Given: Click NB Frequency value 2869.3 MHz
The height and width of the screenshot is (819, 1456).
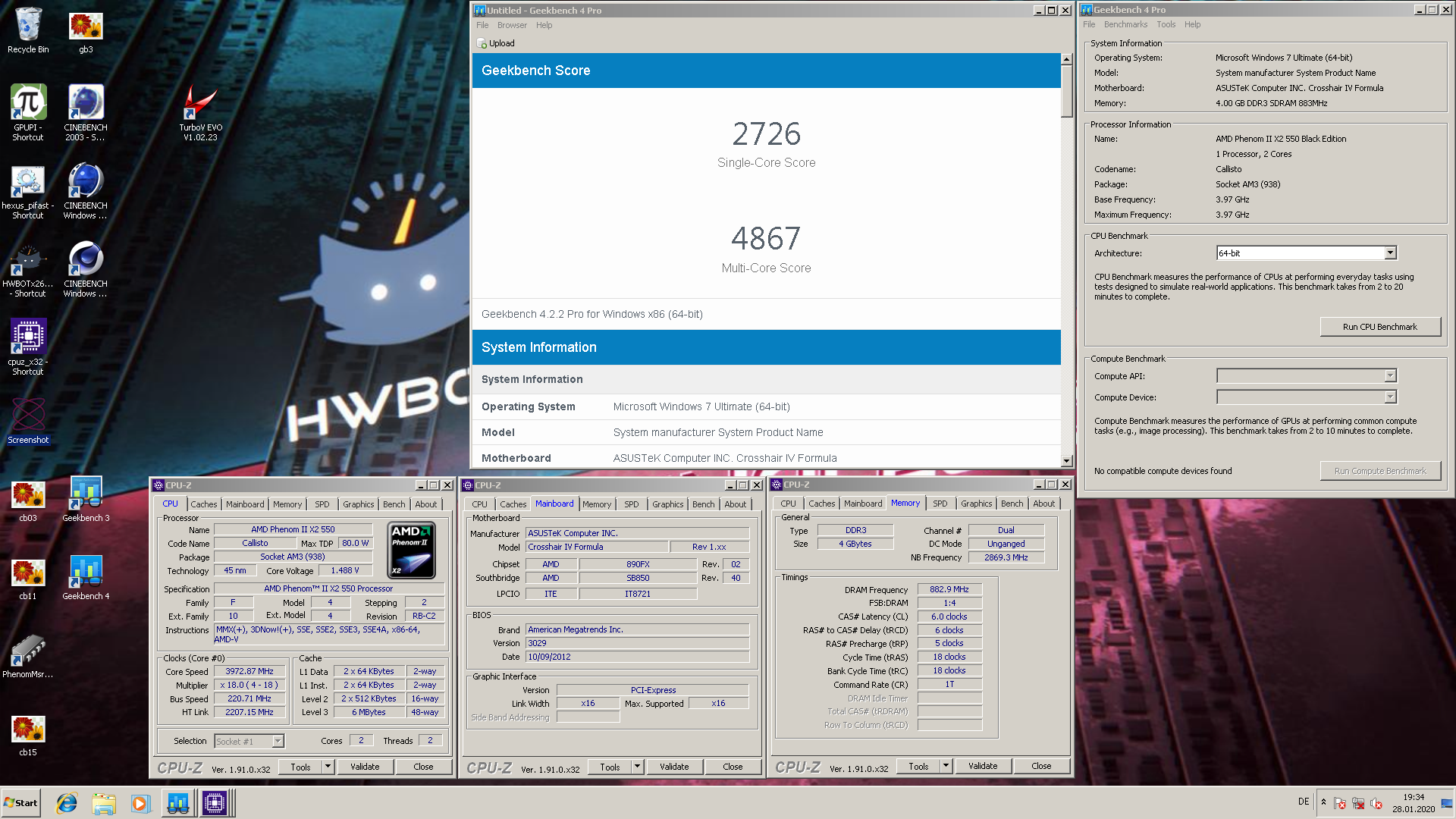Looking at the screenshot, I should (x=1006, y=557).
